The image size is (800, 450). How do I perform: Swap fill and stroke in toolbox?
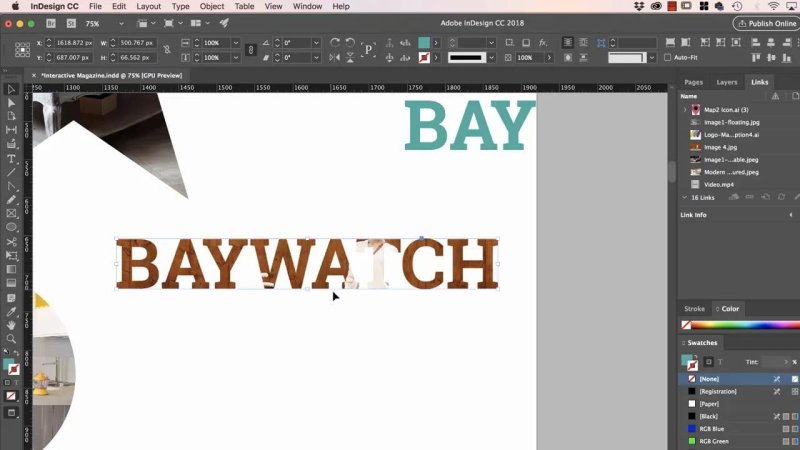pos(17,353)
